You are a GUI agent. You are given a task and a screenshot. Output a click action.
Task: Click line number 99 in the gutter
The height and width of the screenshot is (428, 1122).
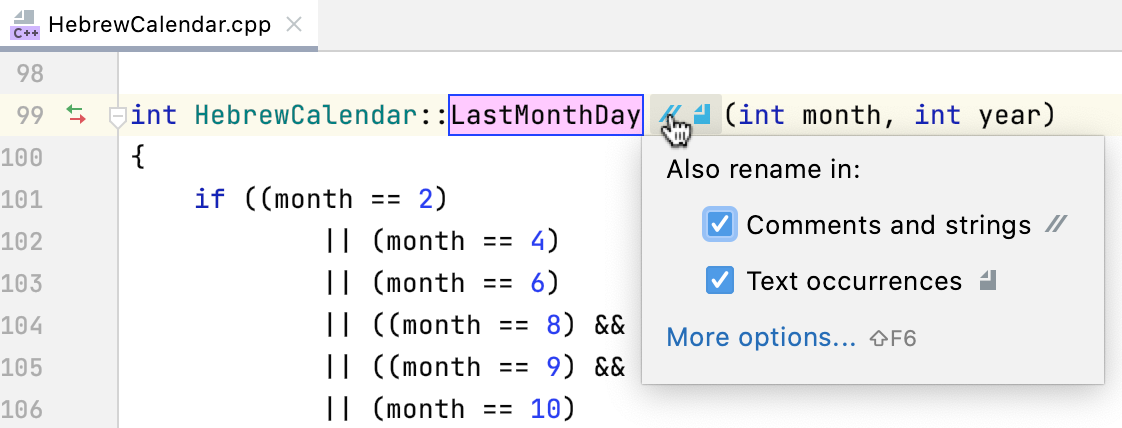click(30, 116)
